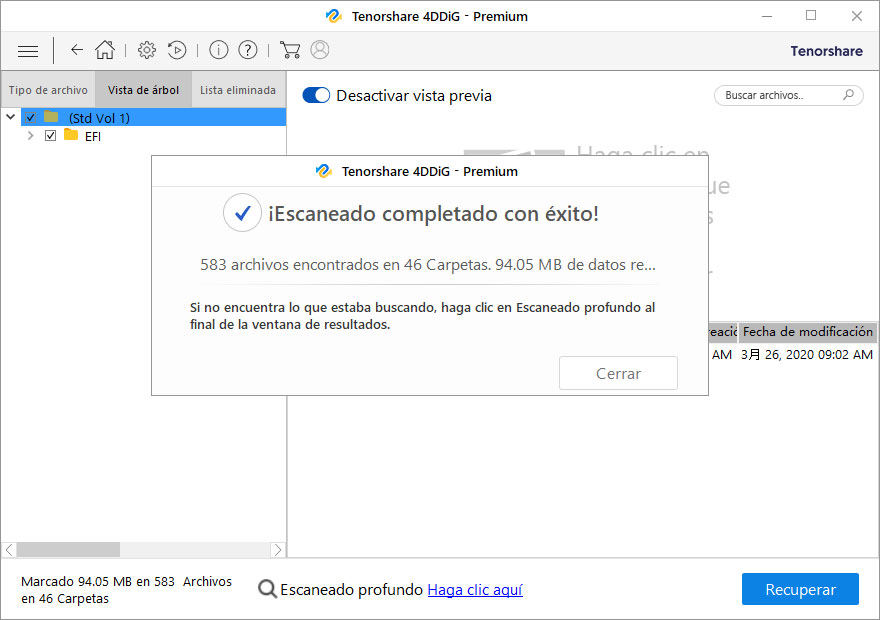
Task: Click the right scroll arrow of tree panel
Action: click(277, 549)
